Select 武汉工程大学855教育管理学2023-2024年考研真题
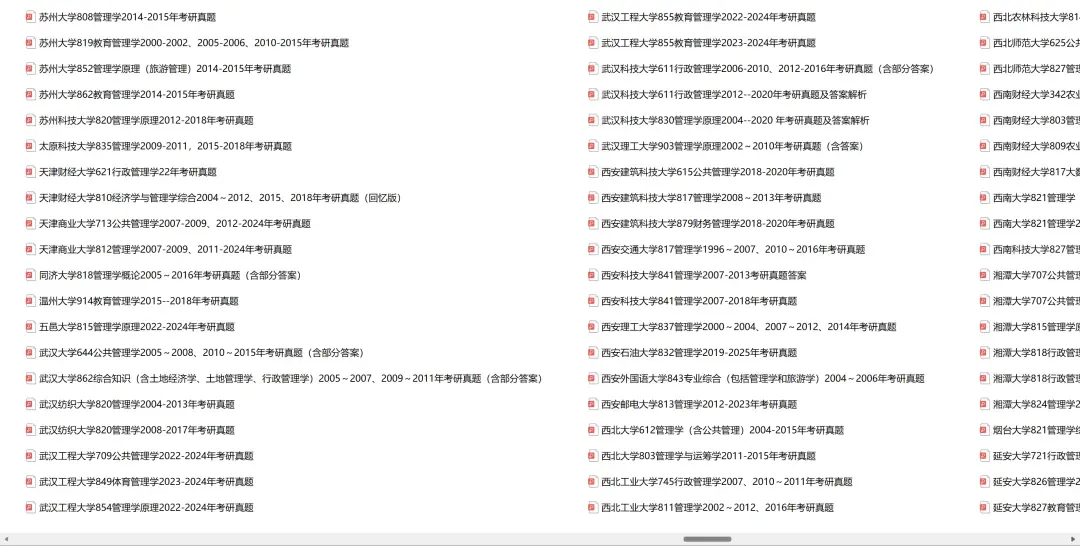This screenshot has height=546, width=1080. [709, 43]
